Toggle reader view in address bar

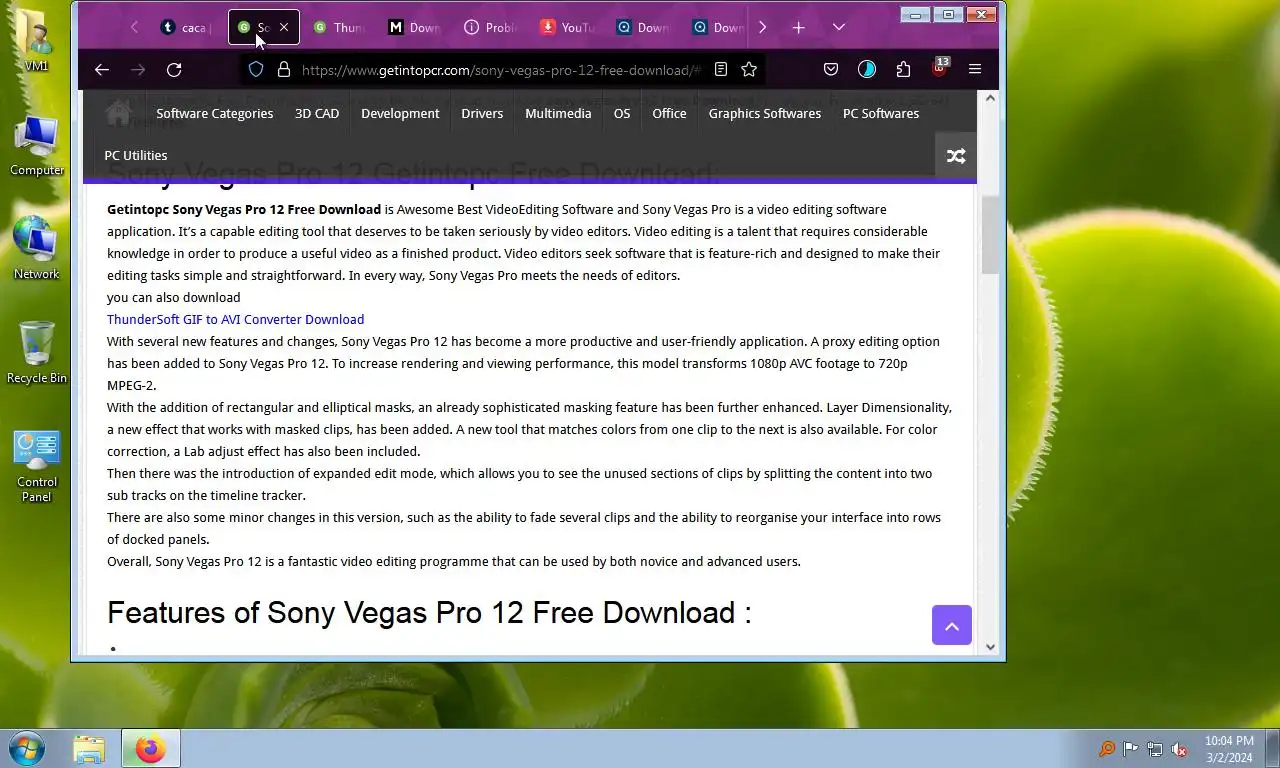(721, 69)
